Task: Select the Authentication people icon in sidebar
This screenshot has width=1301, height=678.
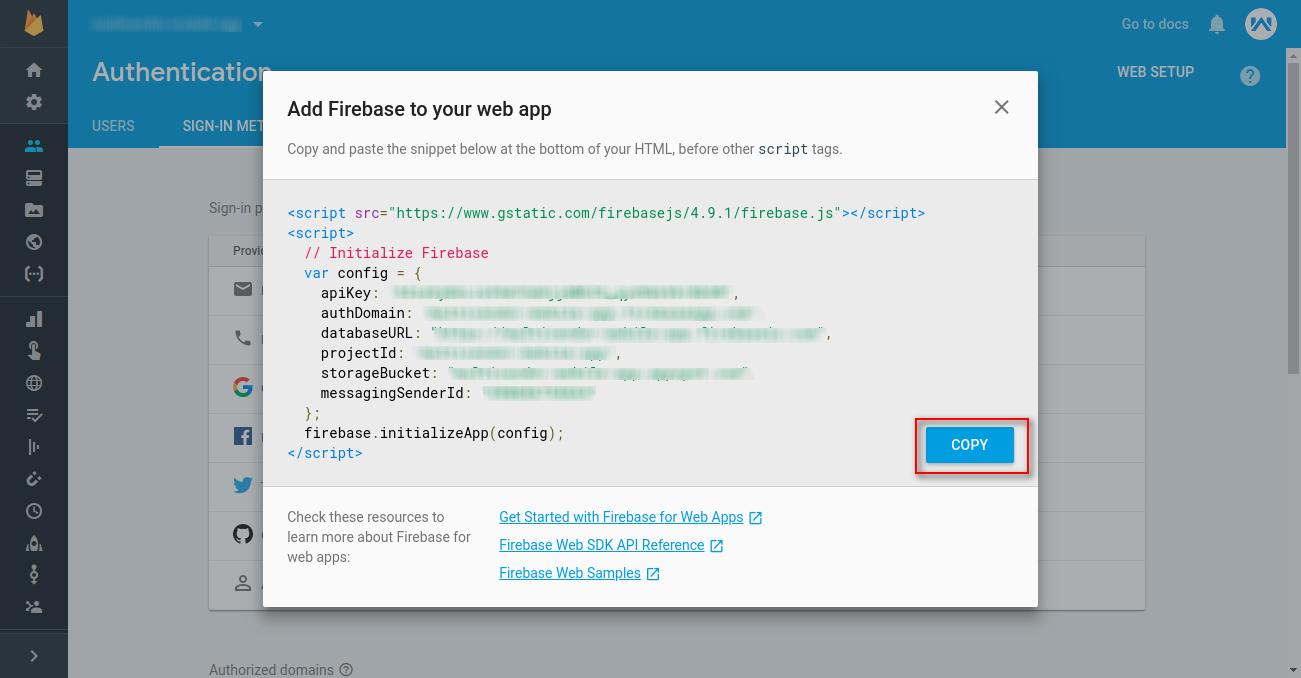Action: point(34,146)
